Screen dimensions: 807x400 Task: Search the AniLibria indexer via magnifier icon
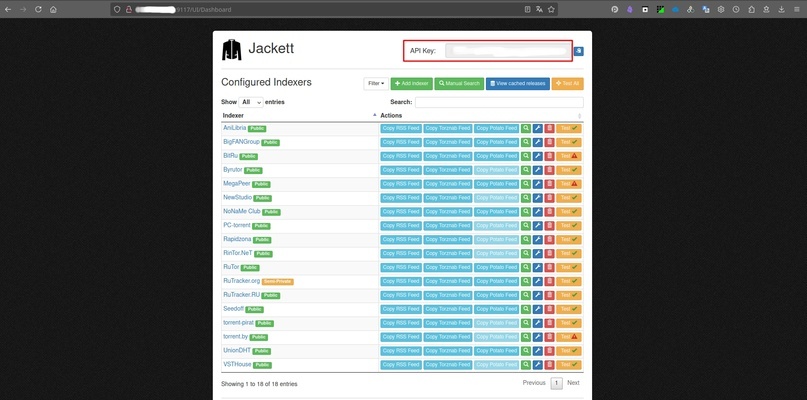click(525, 128)
